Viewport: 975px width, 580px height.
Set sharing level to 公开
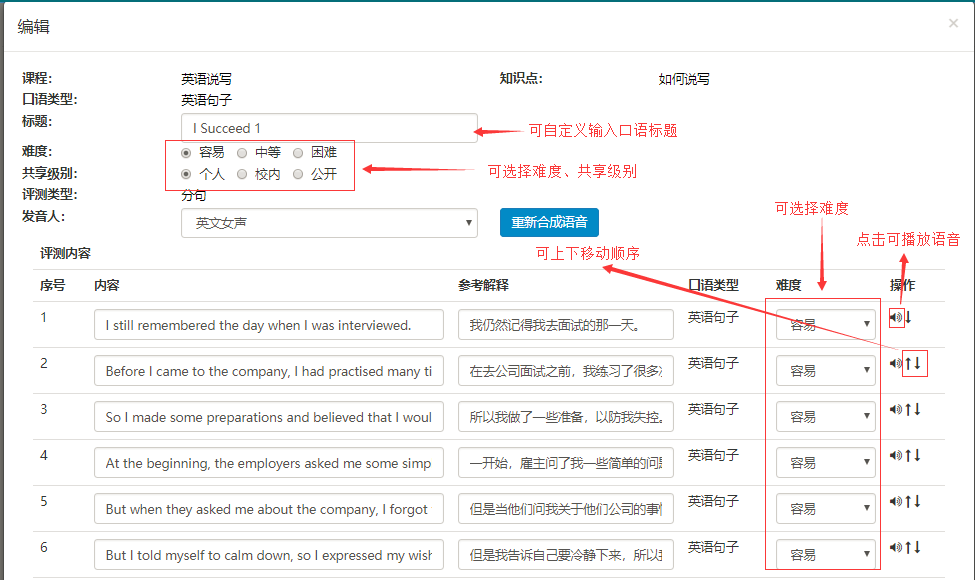(x=298, y=174)
